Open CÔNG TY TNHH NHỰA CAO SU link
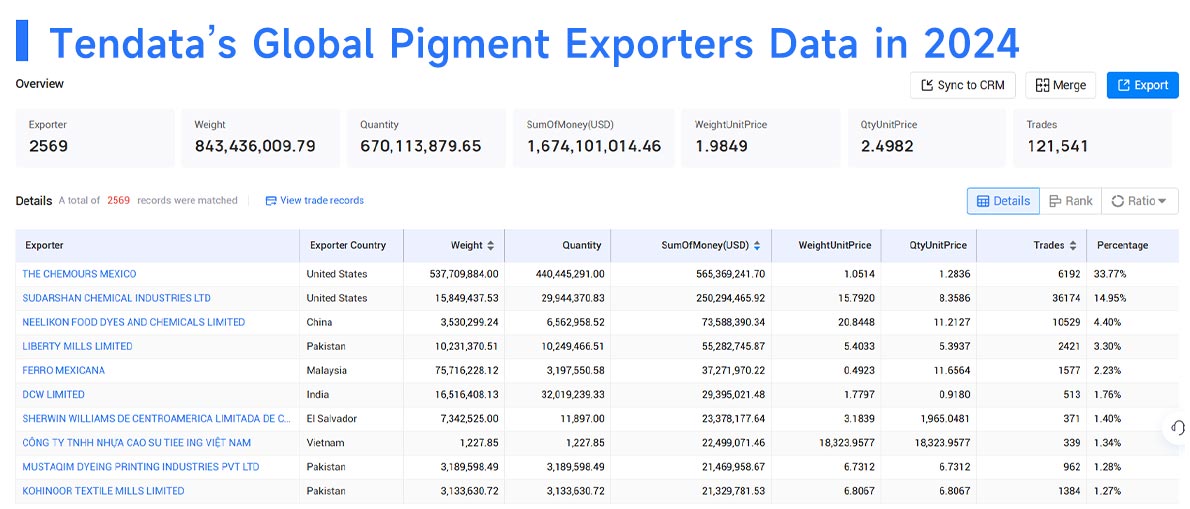The height and width of the screenshot is (509, 1190). (137, 443)
